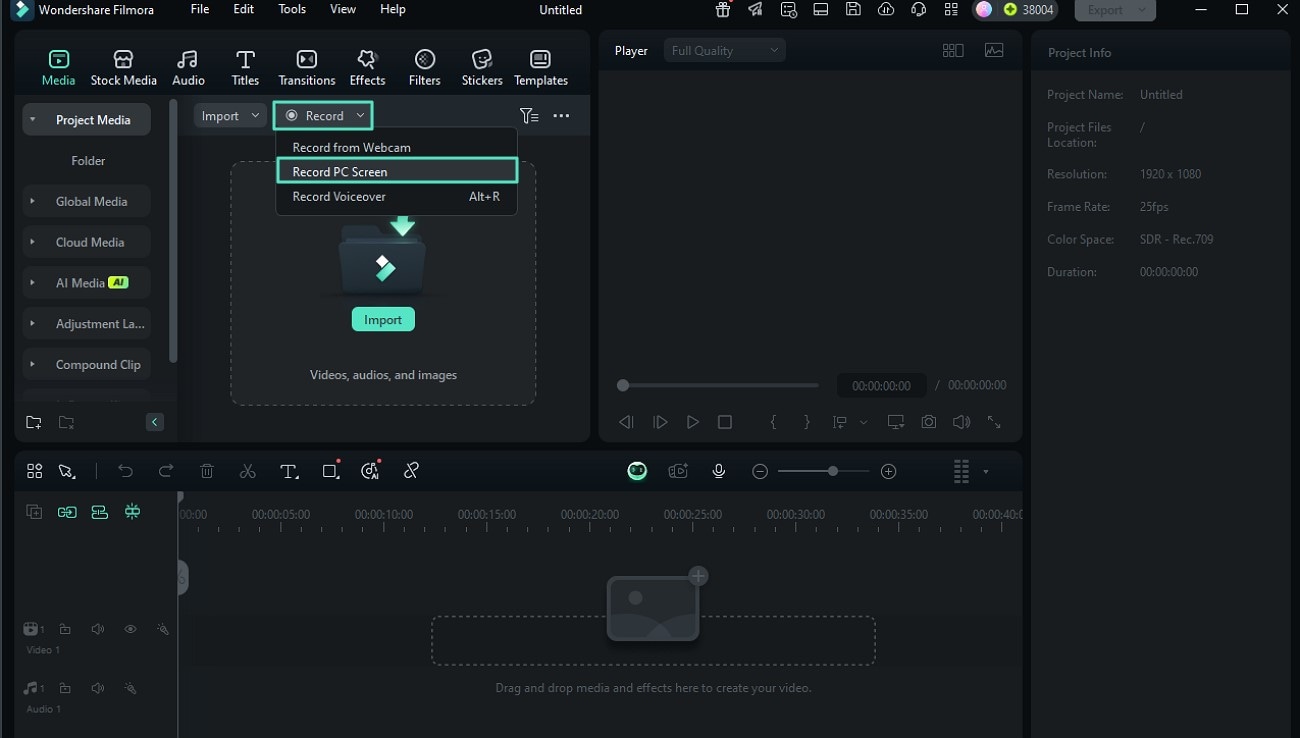Click the player progress slider handle

[x=623, y=385]
